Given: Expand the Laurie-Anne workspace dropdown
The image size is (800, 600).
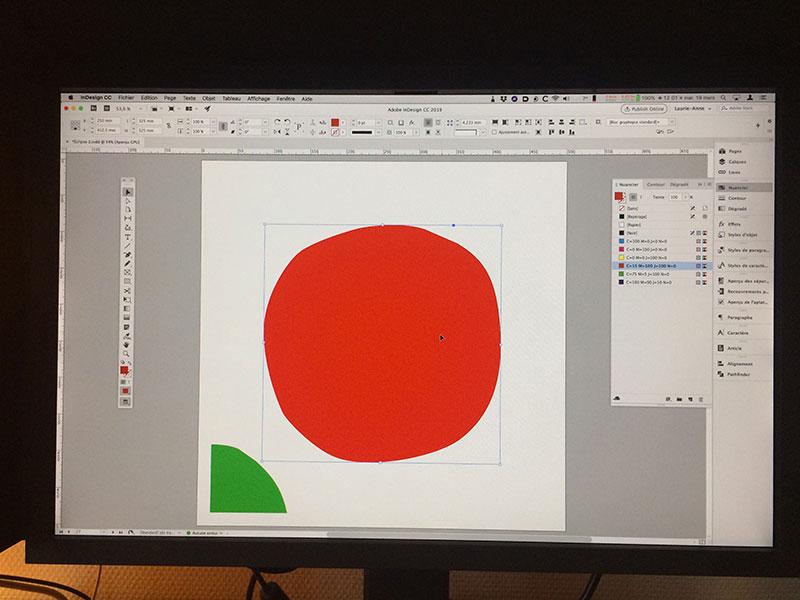Looking at the screenshot, I should (x=702, y=108).
